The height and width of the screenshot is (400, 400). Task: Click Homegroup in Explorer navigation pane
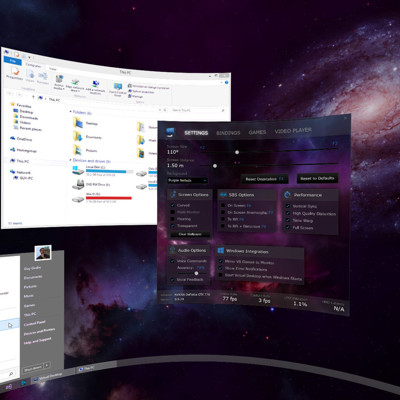23,150
